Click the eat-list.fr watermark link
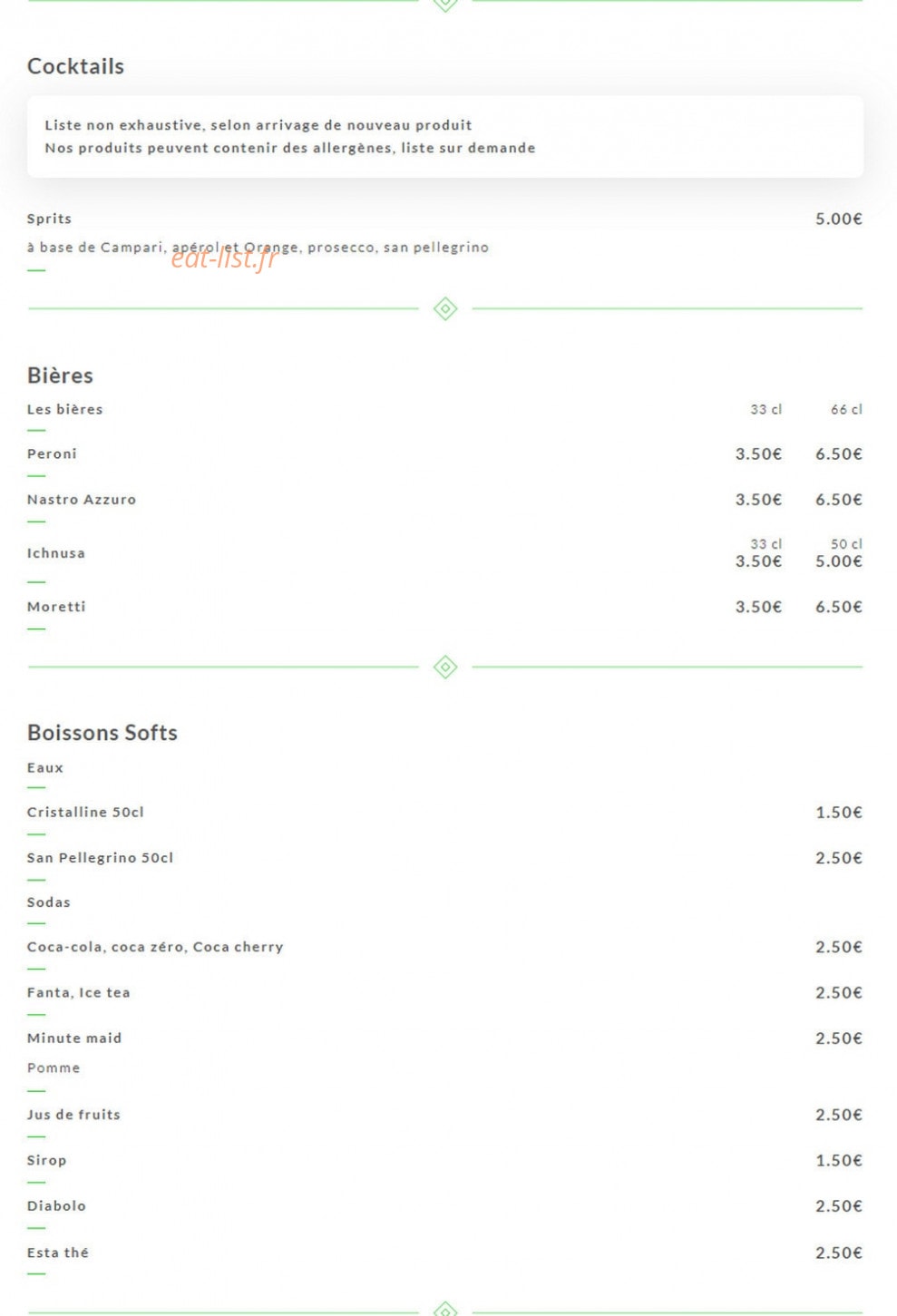 (223, 258)
